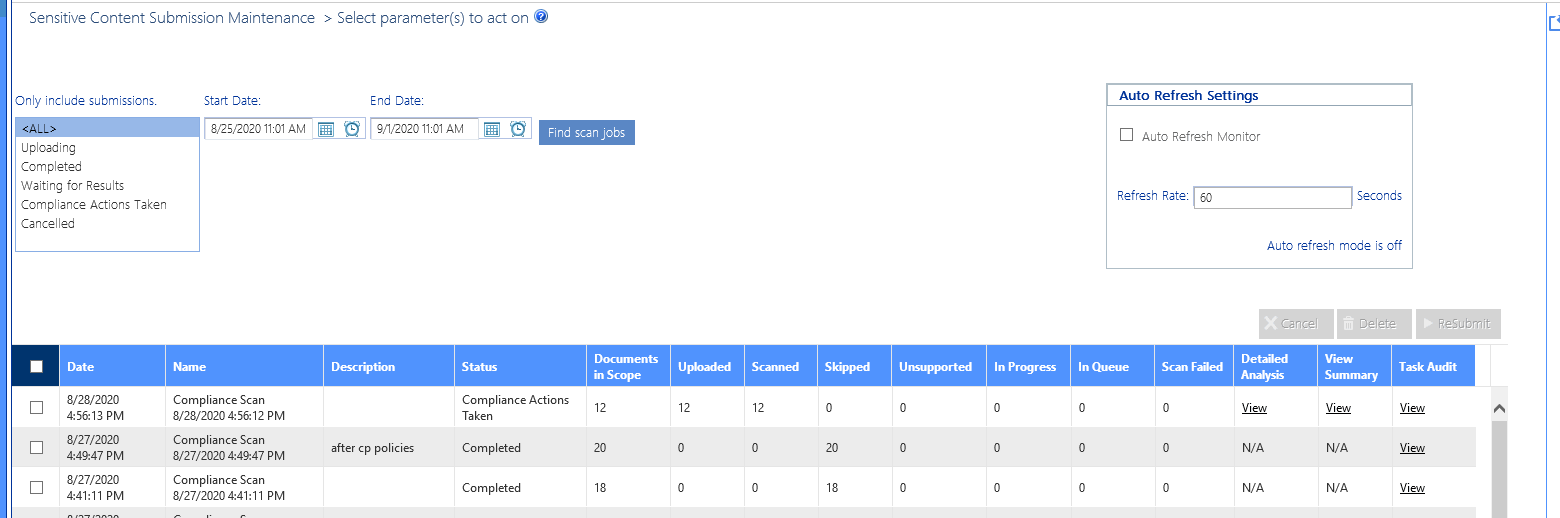Click the Refresh Rate seconds input field

1272,197
